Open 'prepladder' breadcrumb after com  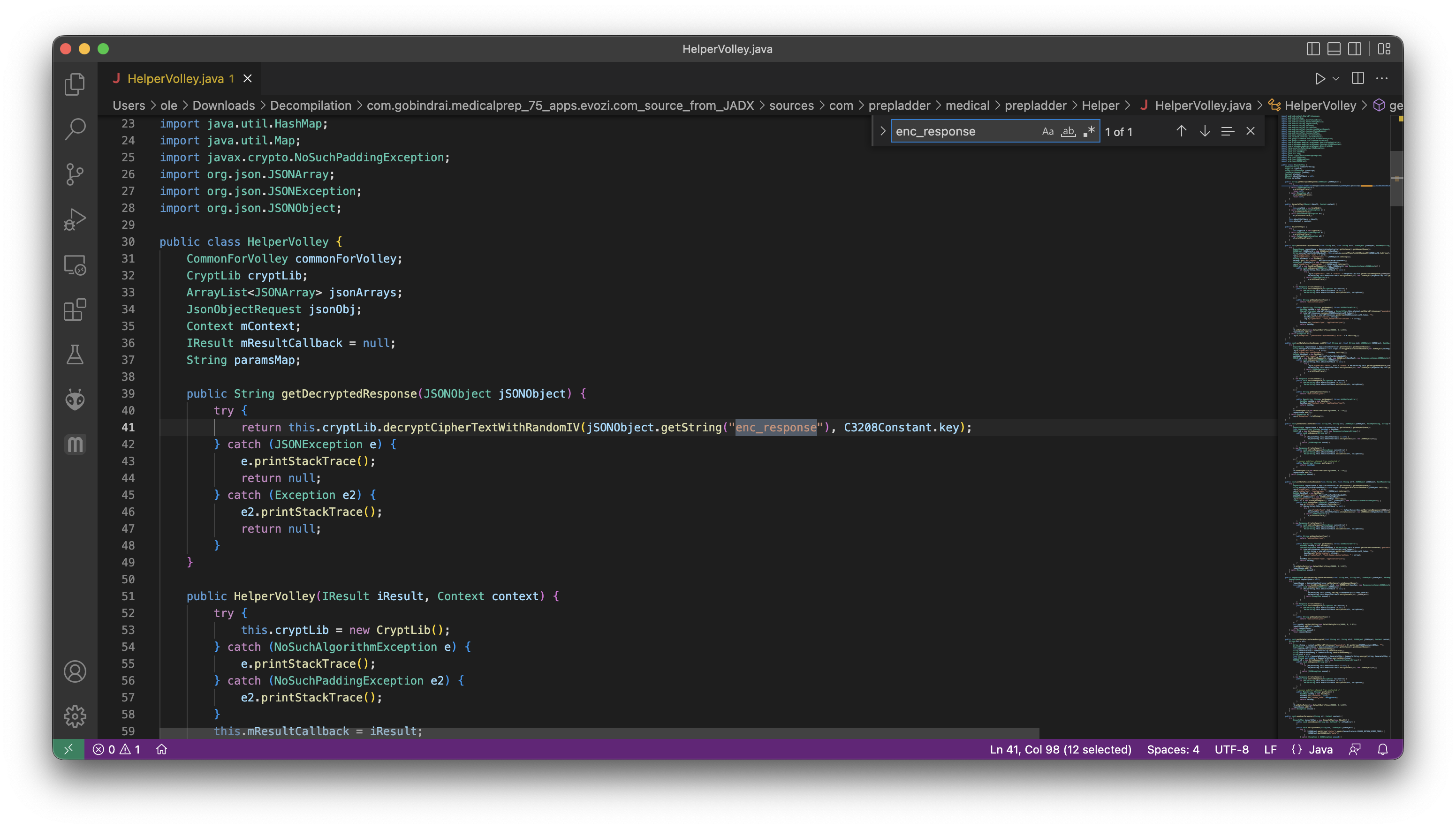point(899,106)
